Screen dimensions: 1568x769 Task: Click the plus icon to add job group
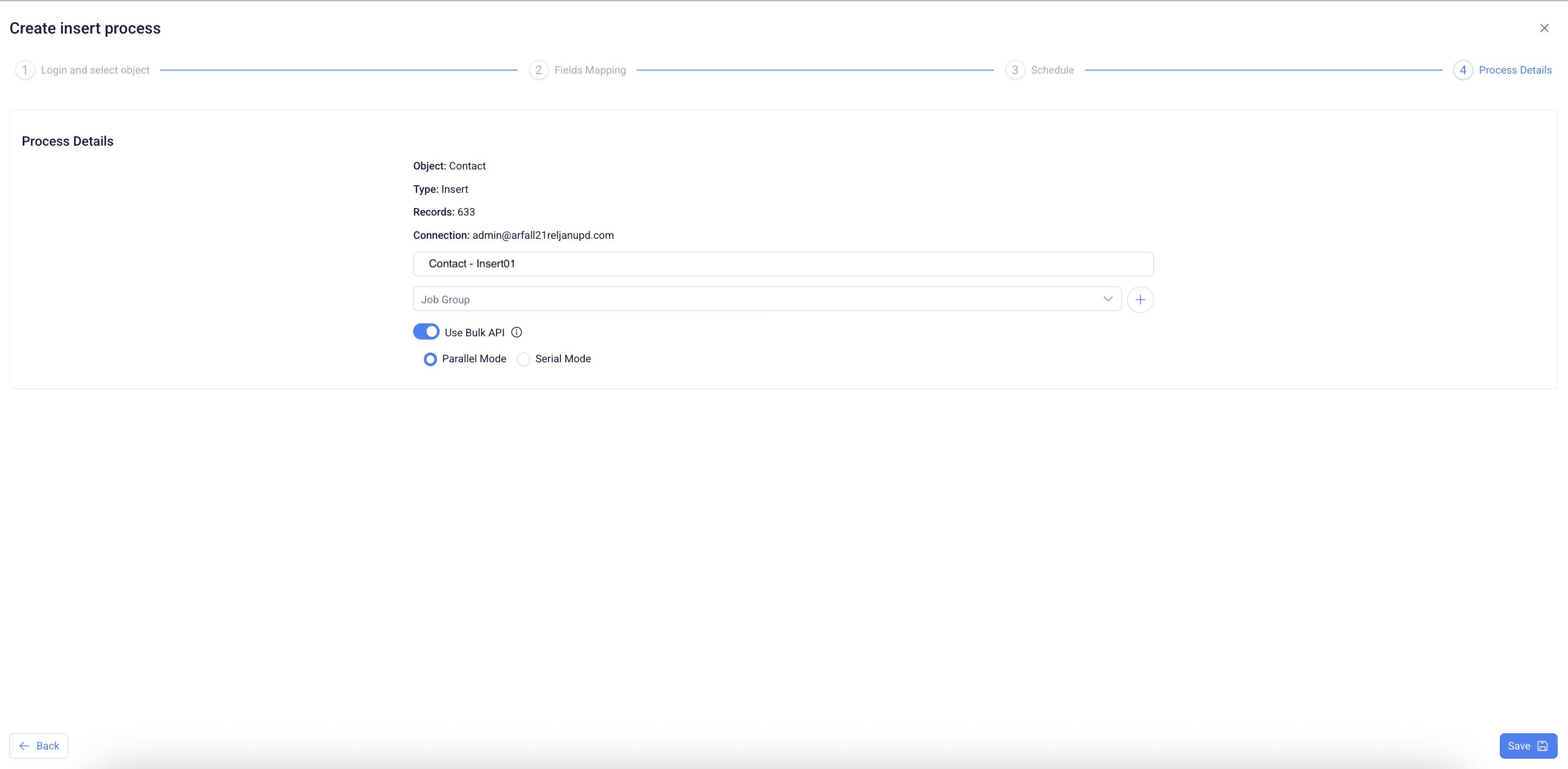1140,299
